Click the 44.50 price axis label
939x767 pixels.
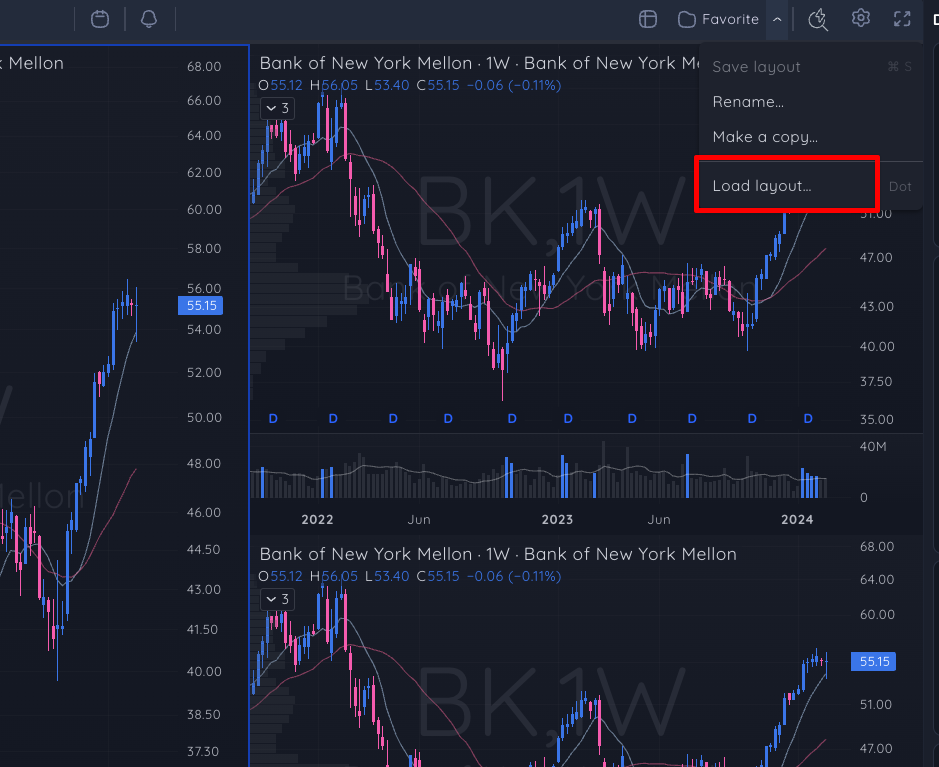click(x=204, y=550)
